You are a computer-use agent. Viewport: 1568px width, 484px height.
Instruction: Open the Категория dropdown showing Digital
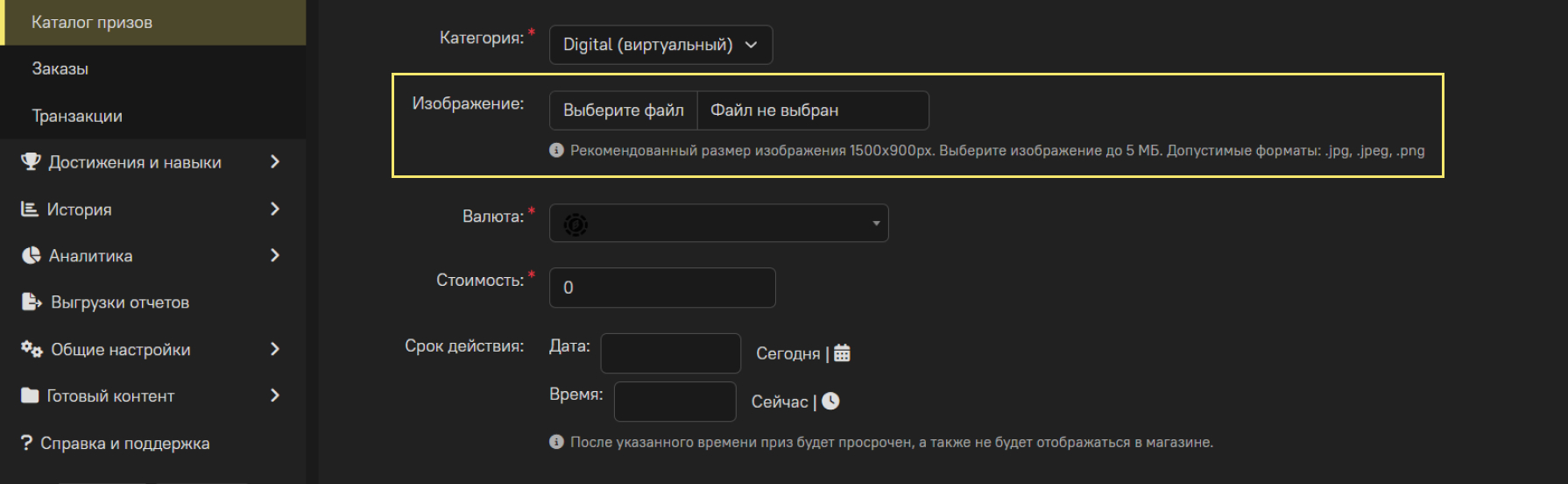660,45
